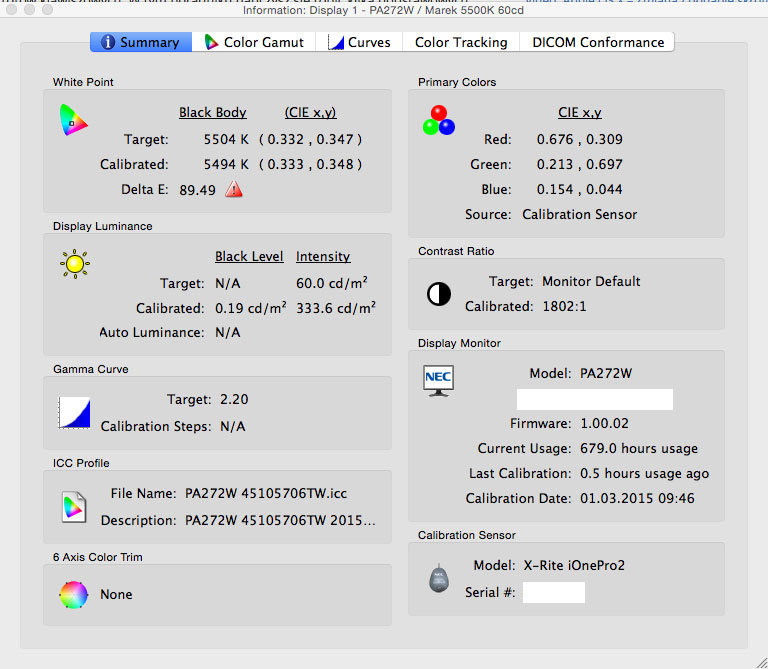Click the window close button
This screenshot has width=768, height=669.
click(x=11, y=9)
